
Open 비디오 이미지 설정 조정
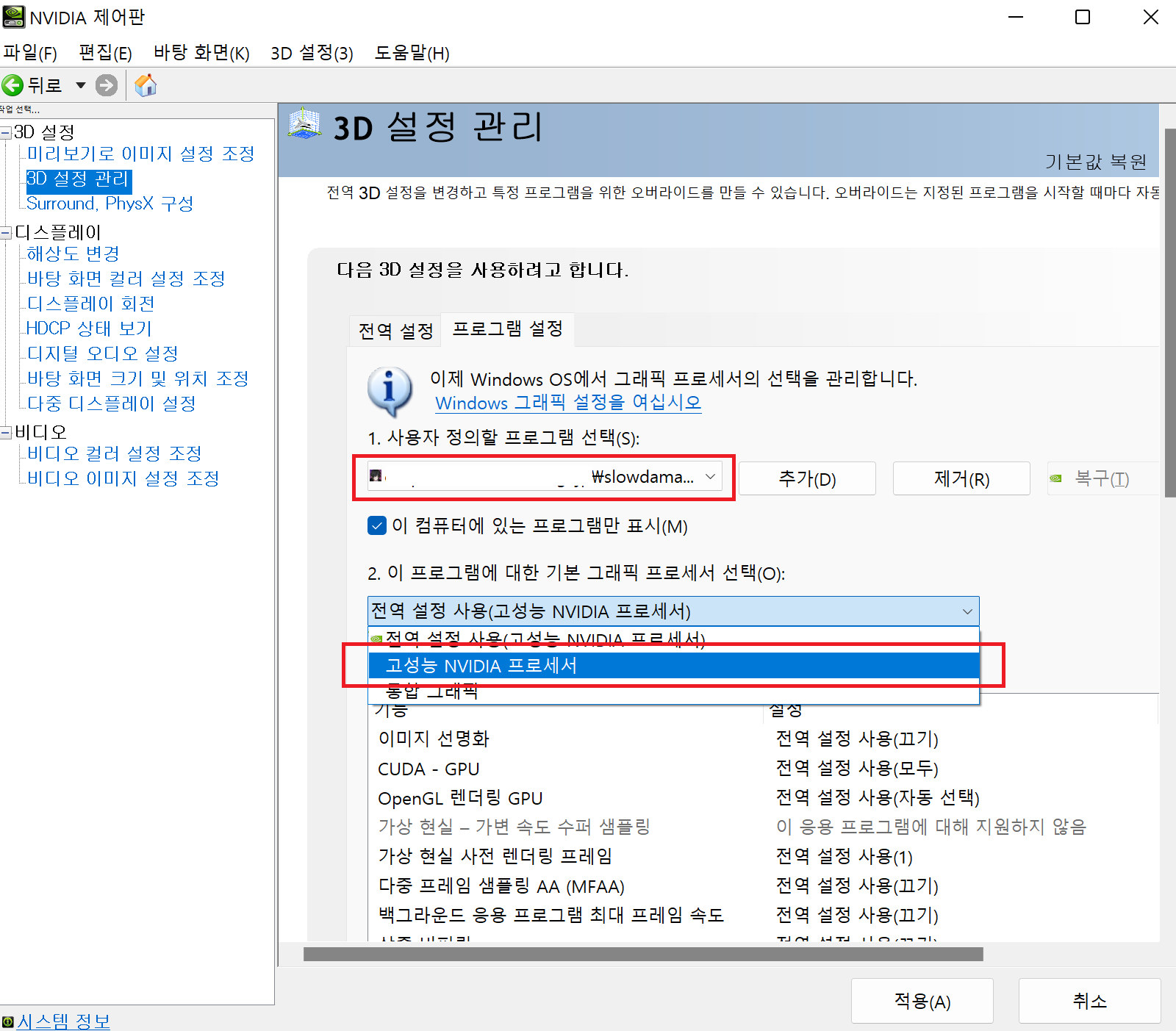(123, 478)
